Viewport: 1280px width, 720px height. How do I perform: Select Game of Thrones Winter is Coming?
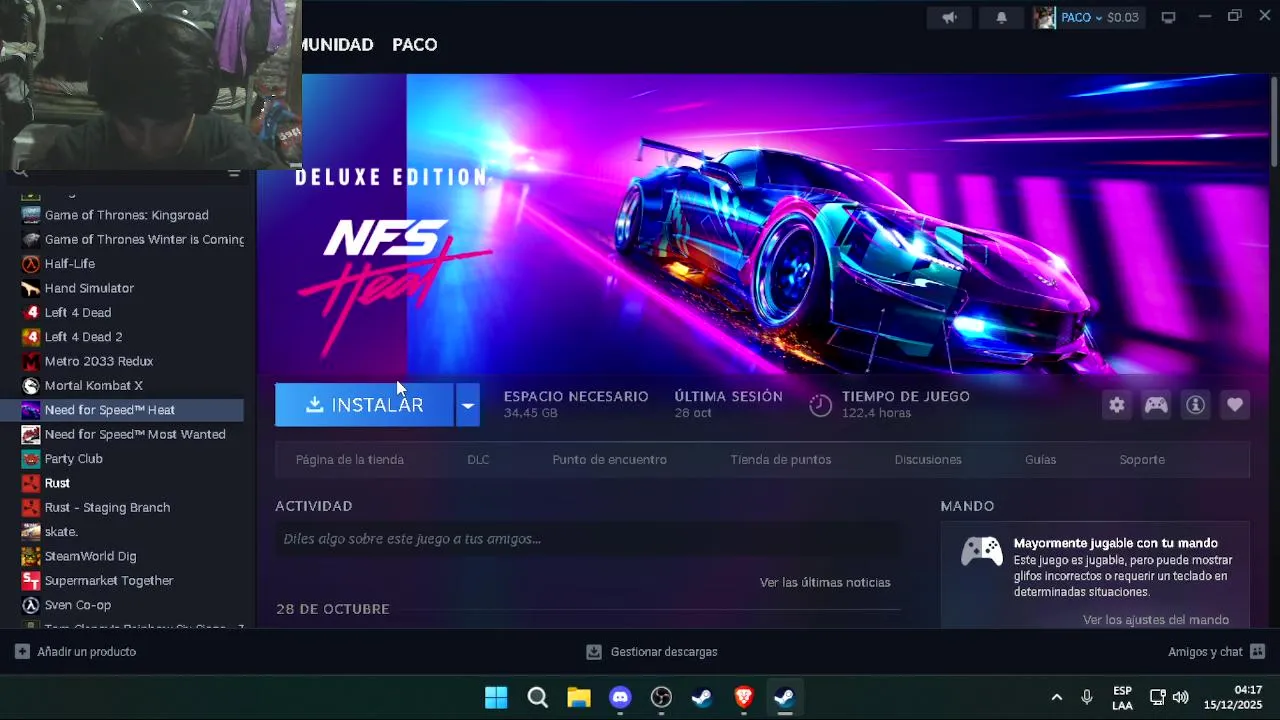tap(132, 240)
